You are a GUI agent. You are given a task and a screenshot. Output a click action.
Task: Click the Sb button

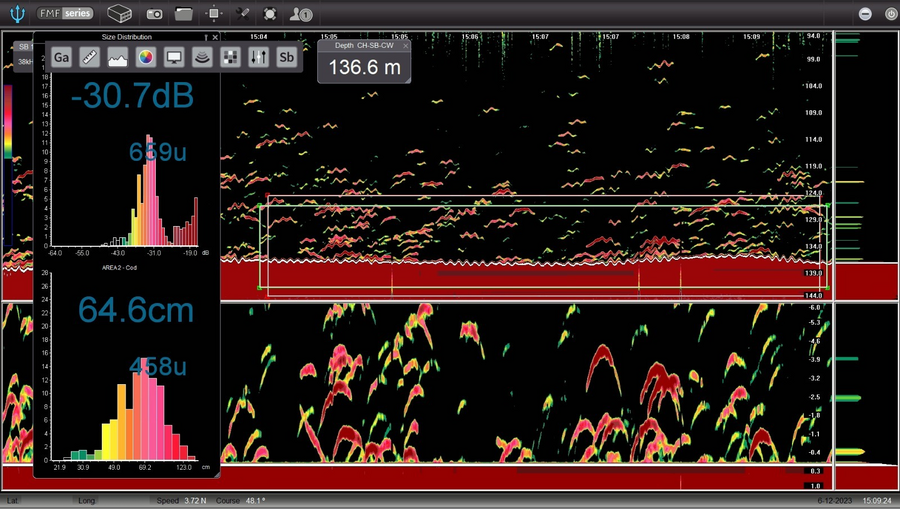(x=287, y=57)
